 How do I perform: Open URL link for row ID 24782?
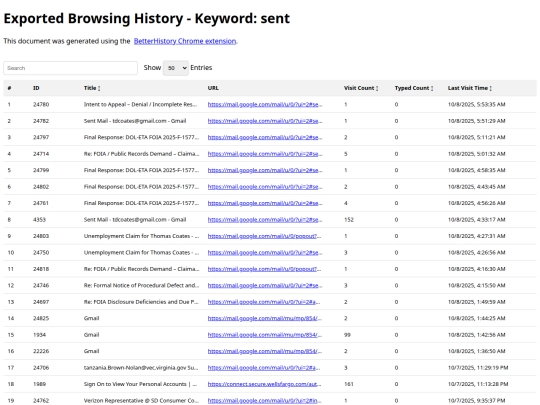coord(265,121)
